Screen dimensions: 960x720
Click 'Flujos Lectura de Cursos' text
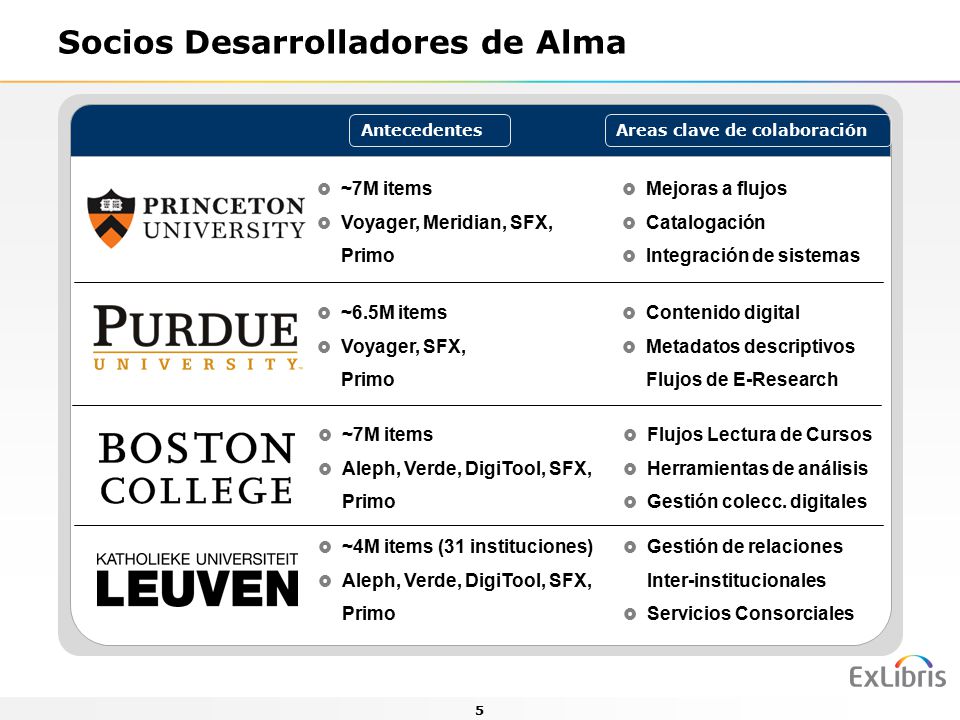point(760,435)
